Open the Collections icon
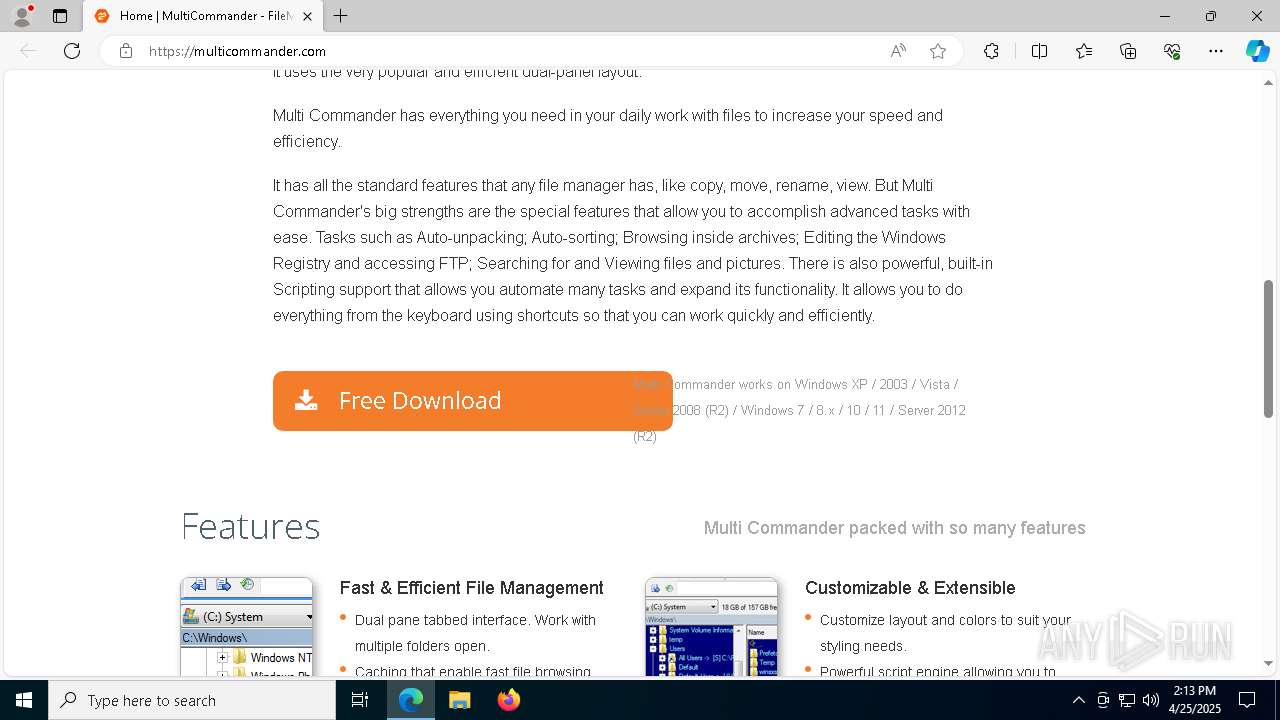The image size is (1280, 720). click(x=1128, y=51)
